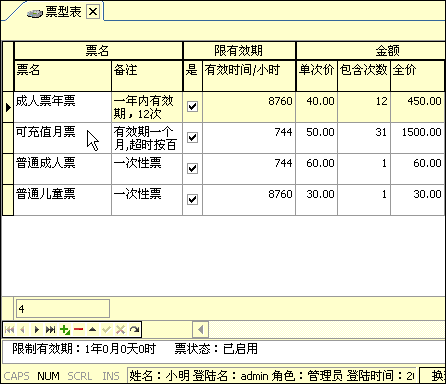446x384 pixels.
Task: Delete record with red minus icon
Action: tap(79, 330)
